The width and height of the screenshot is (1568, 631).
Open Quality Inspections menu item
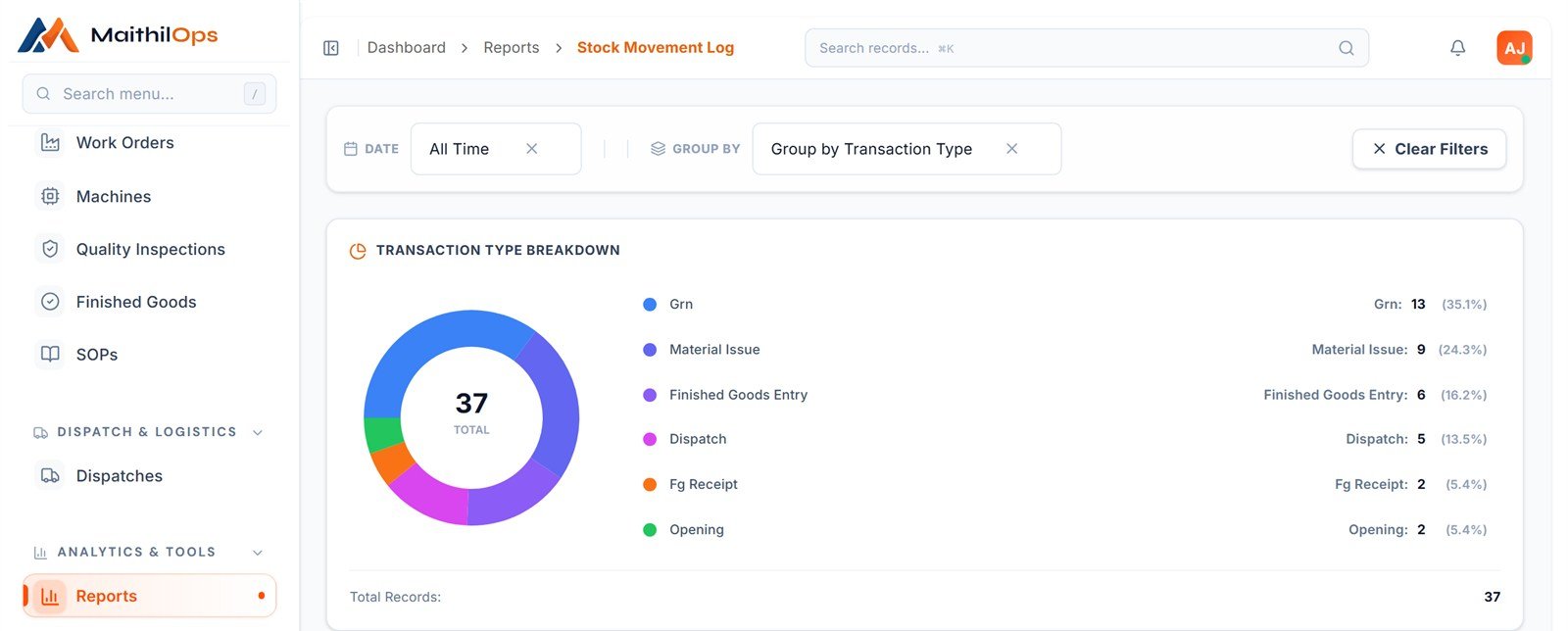tap(150, 249)
